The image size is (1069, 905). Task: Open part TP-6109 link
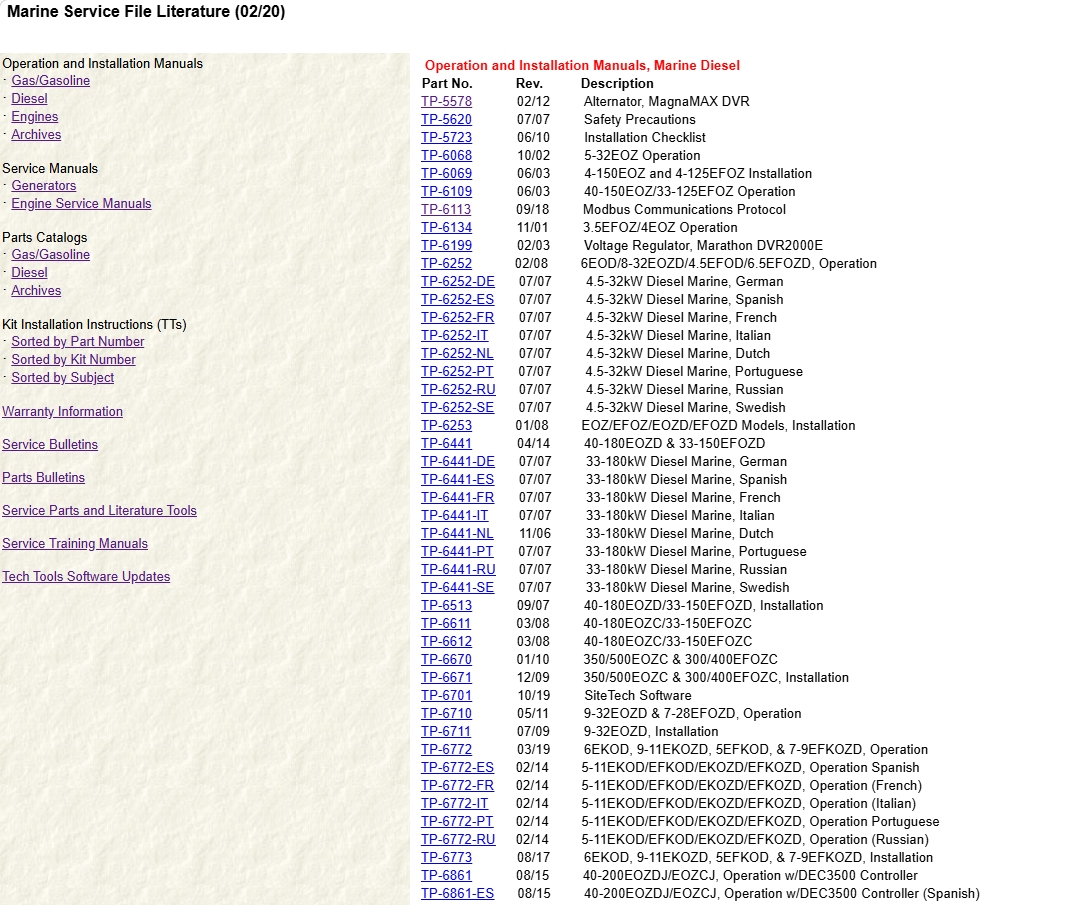point(447,192)
